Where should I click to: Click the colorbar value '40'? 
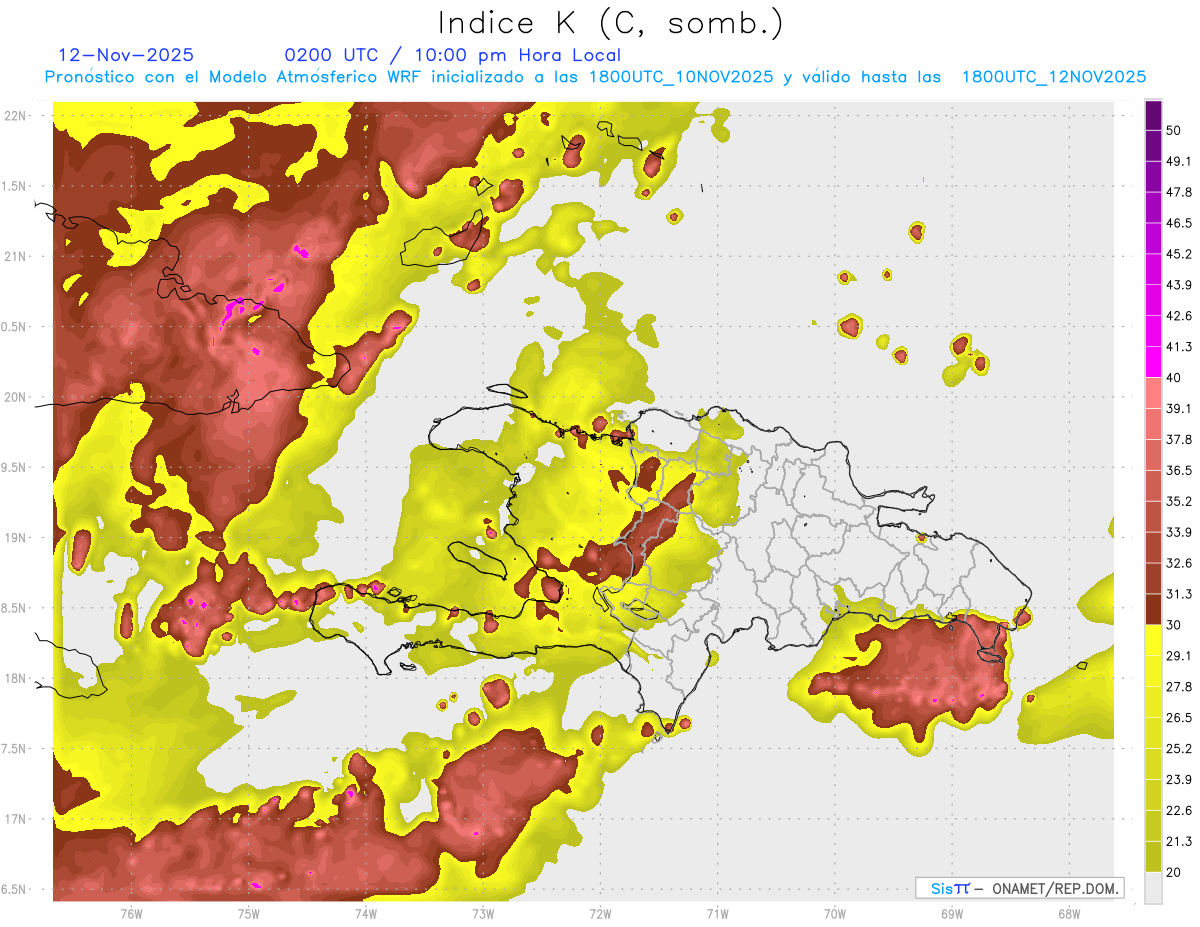(x=1173, y=378)
